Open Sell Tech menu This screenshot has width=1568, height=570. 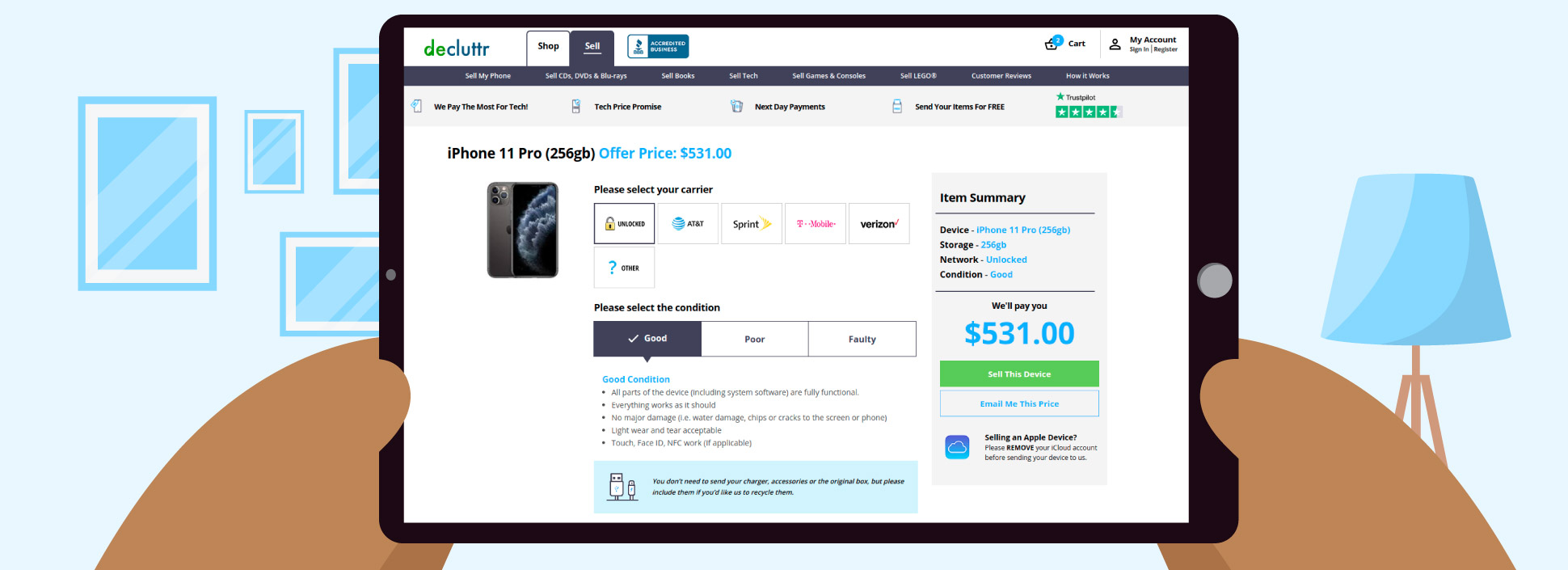744,76
